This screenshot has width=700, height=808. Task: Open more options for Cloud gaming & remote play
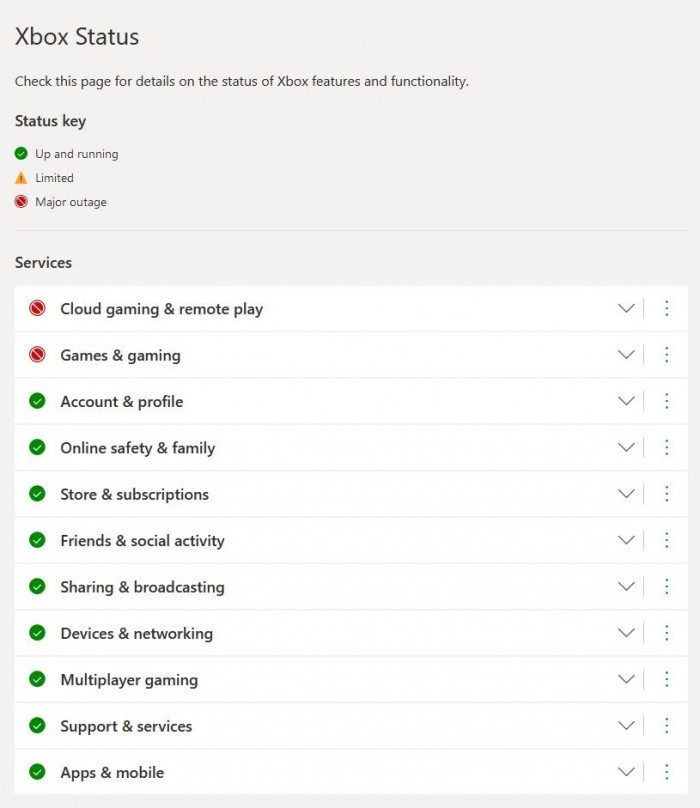(x=667, y=309)
